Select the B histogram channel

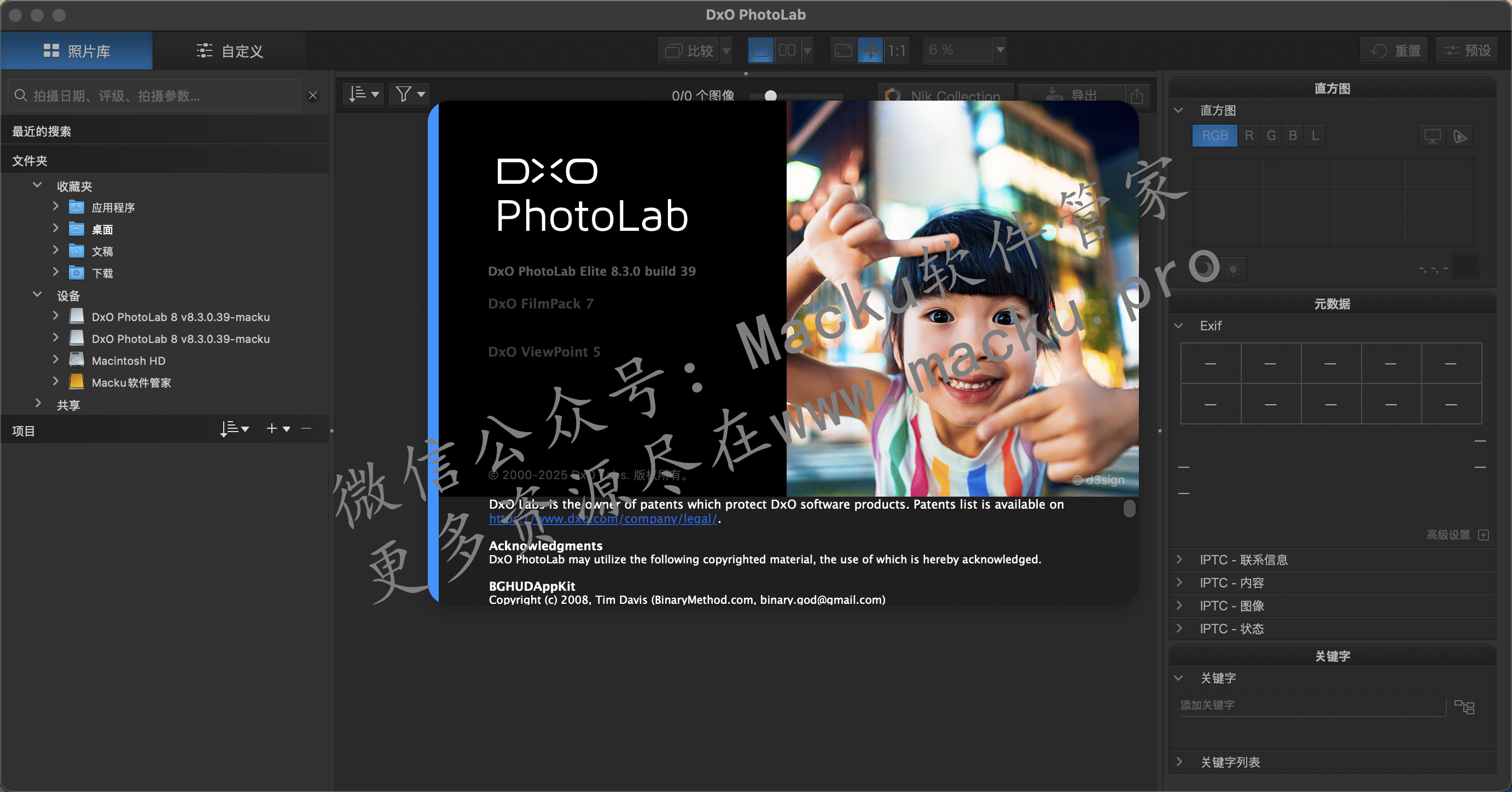(1293, 136)
